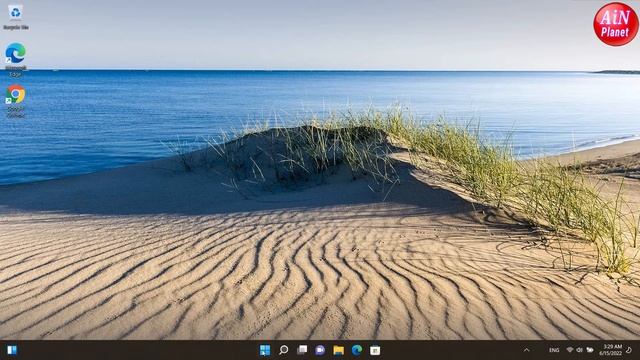
Task: Open taskbar Search magnifier
Action: click(x=284, y=350)
